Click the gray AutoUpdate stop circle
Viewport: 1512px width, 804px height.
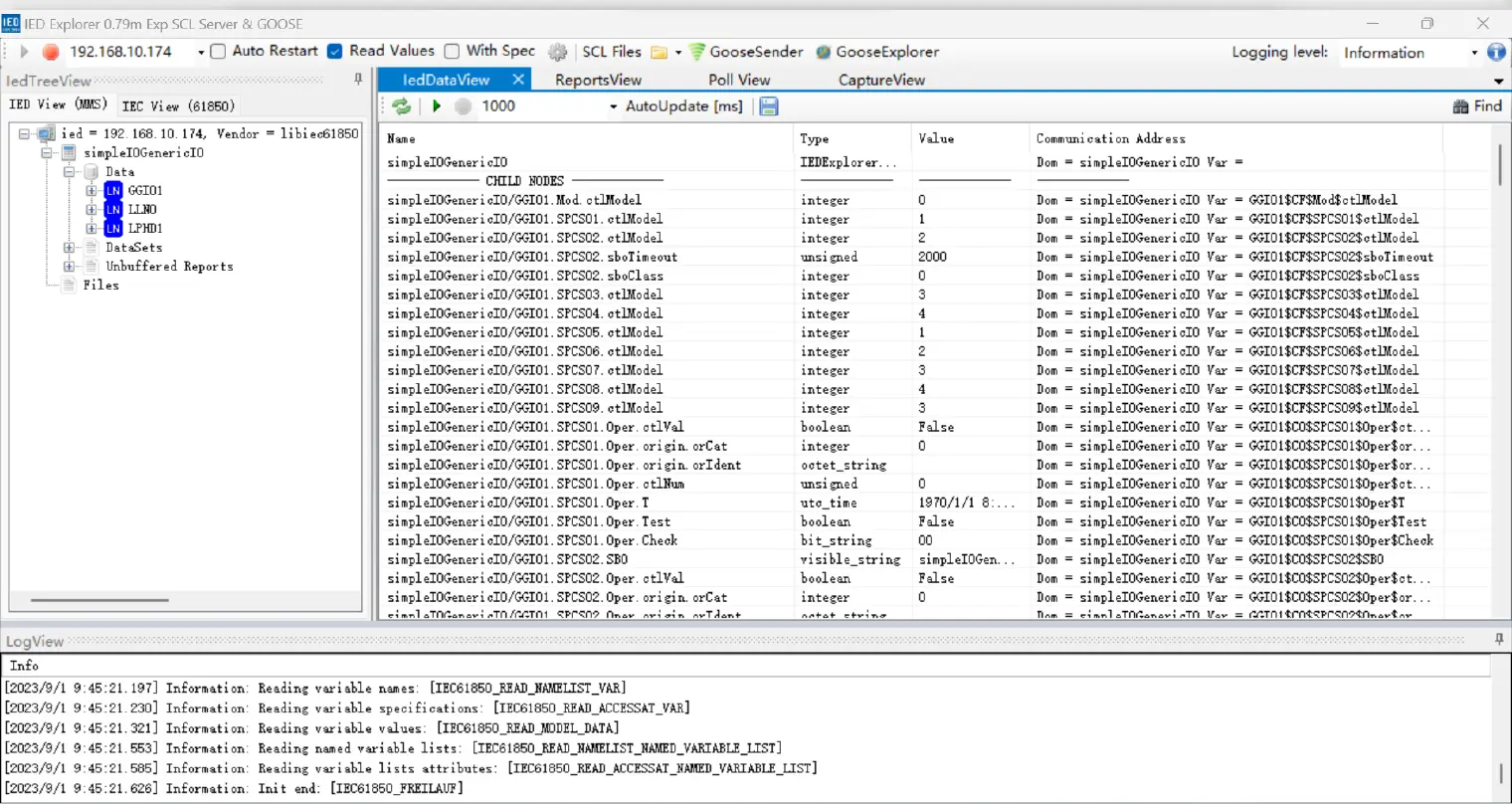pos(463,106)
